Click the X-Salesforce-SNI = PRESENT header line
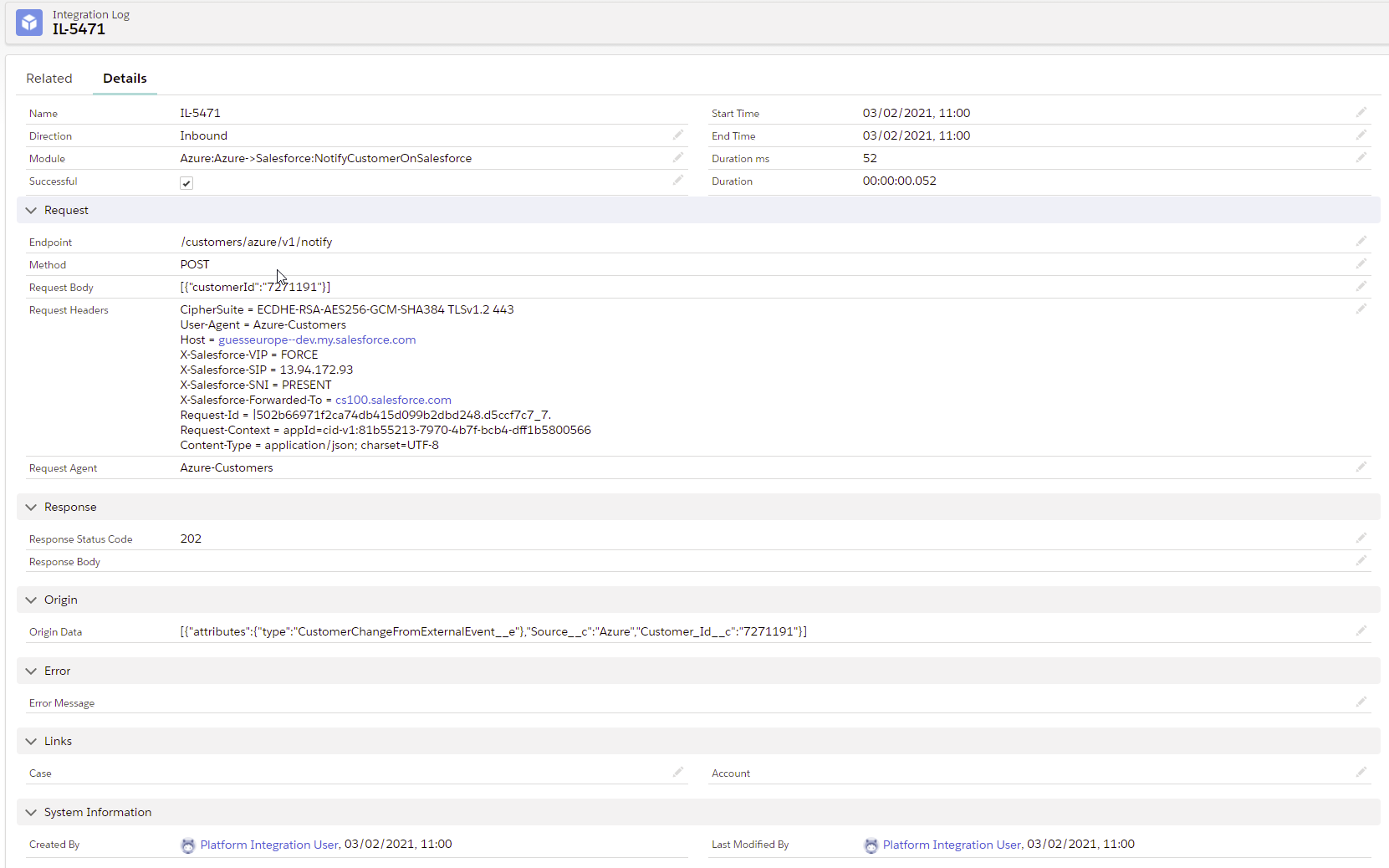1389x868 pixels. pyautogui.click(x=256, y=385)
